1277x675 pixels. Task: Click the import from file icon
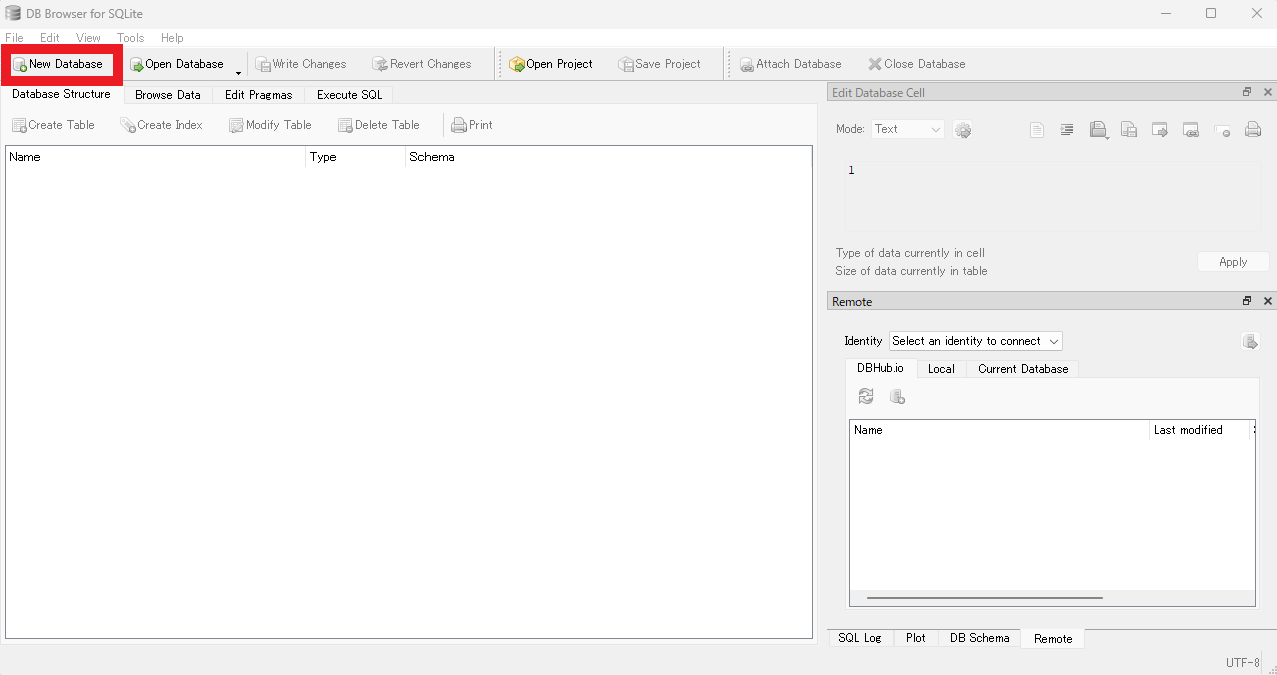point(1098,130)
